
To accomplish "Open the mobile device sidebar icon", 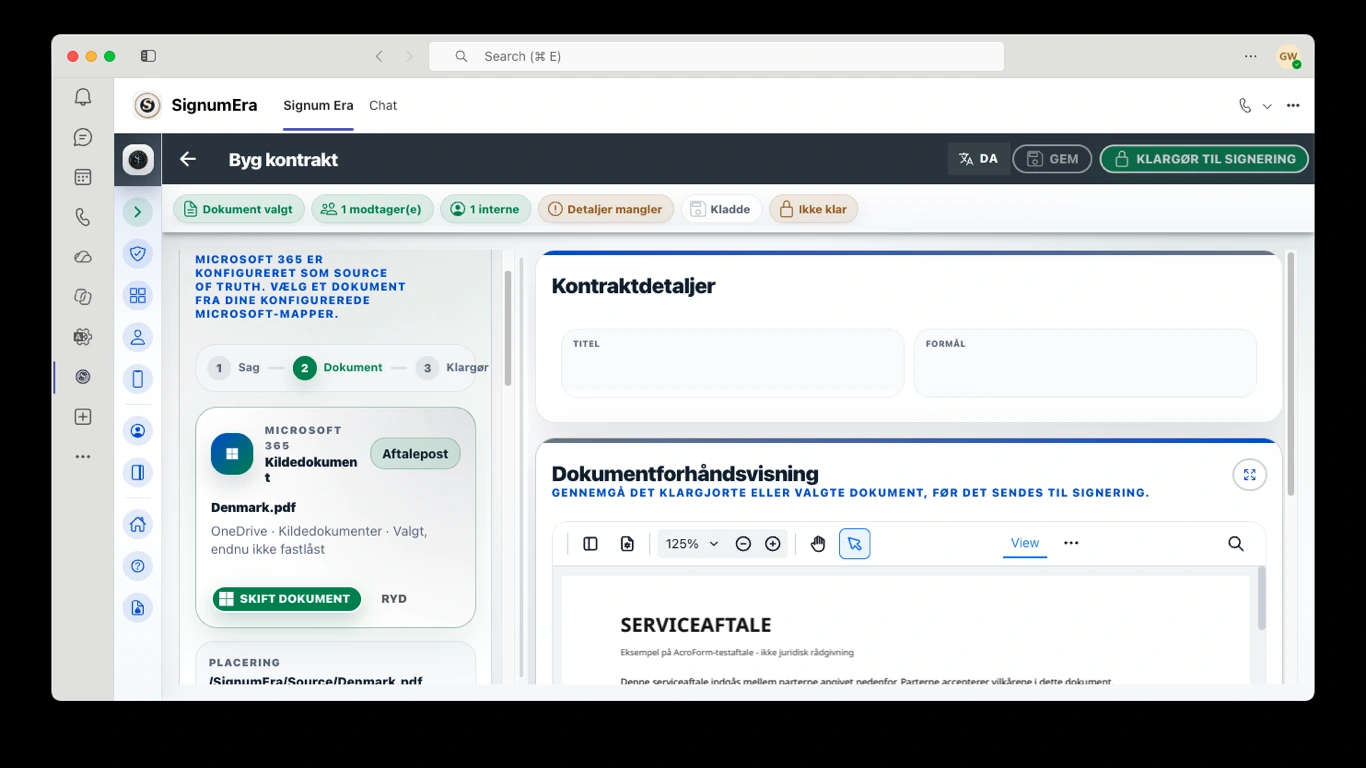I will point(138,379).
